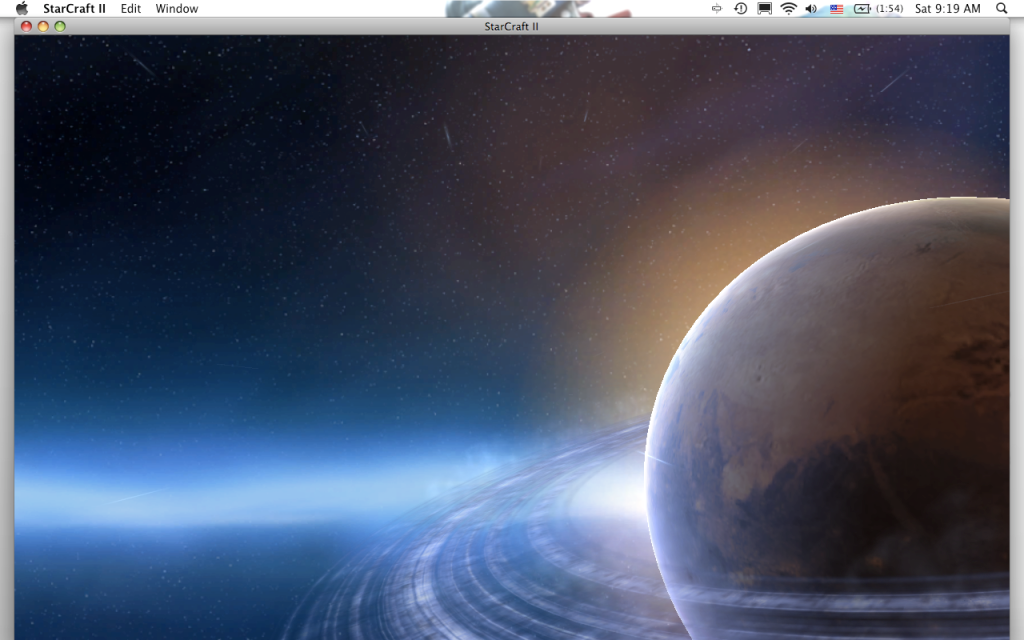This screenshot has height=640, width=1024.
Task: Open the display mirroring menu icon
Action: pyautogui.click(x=764, y=9)
